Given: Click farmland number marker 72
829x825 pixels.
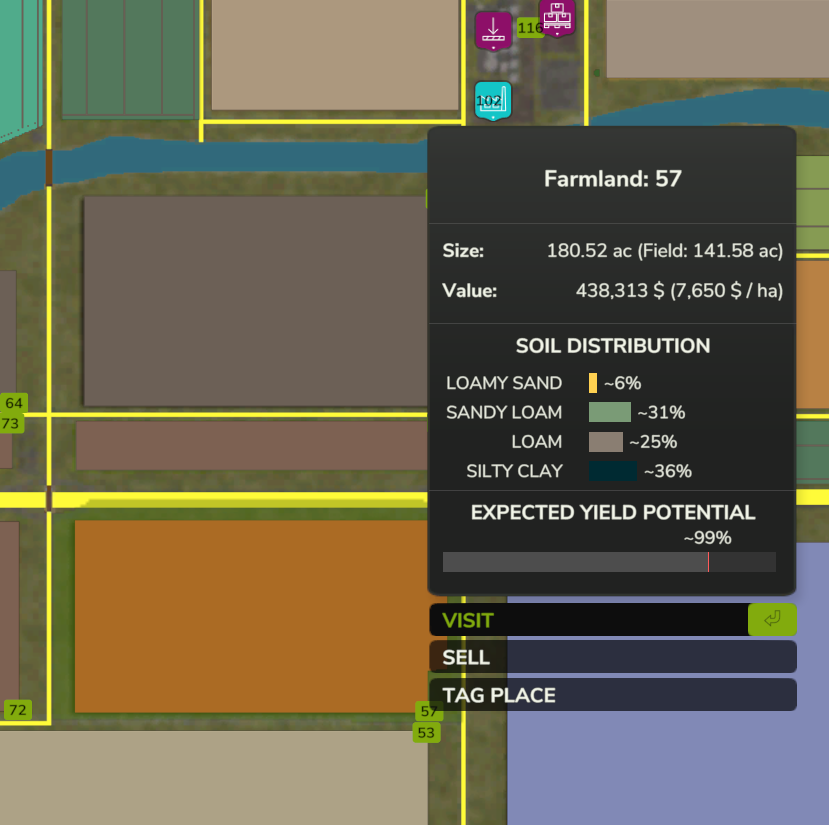Looking at the screenshot, I should pyautogui.click(x=18, y=710).
